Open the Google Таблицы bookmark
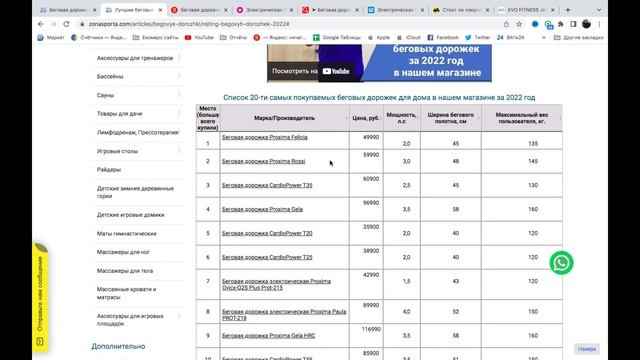The height and width of the screenshot is (360, 640). 337,38
